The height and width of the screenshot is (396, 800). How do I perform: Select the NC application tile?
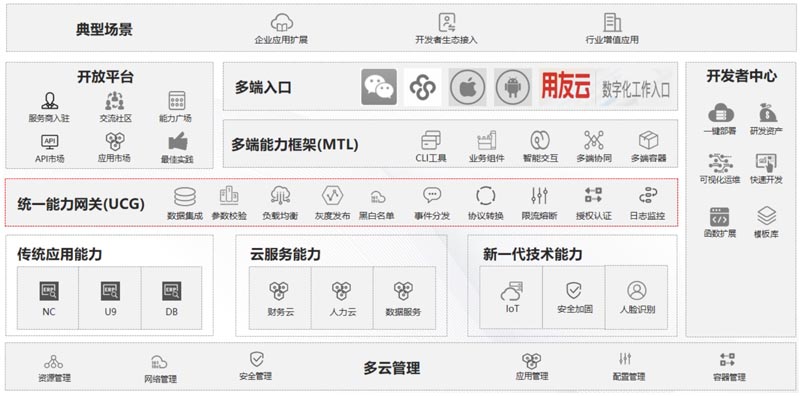pos(48,298)
